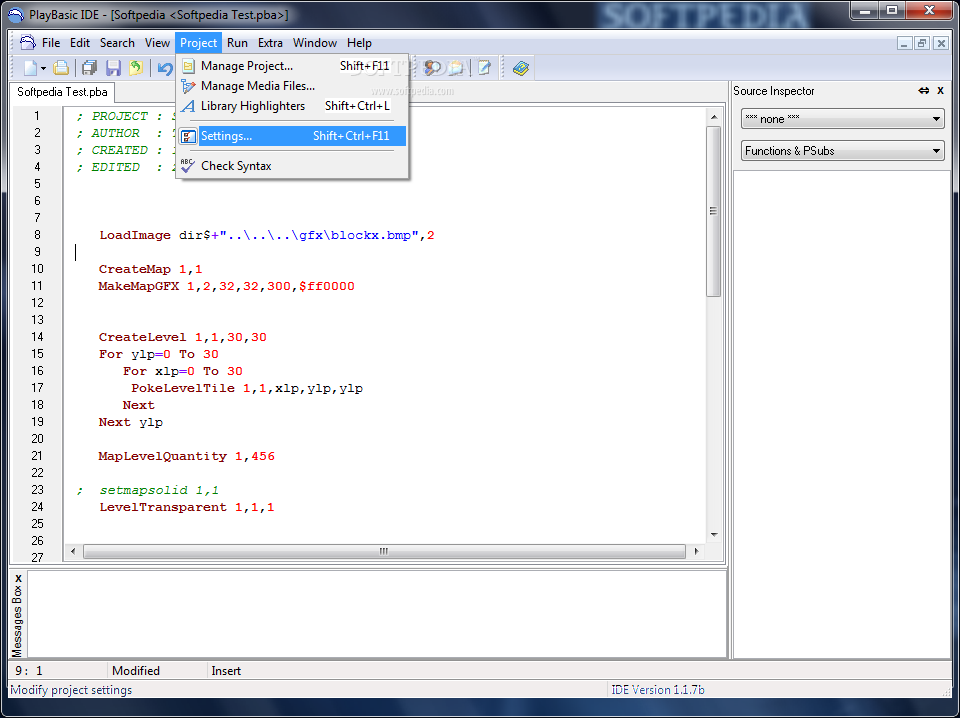Open the Search menu
This screenshot has width=960, height=718.
point(117,43)
